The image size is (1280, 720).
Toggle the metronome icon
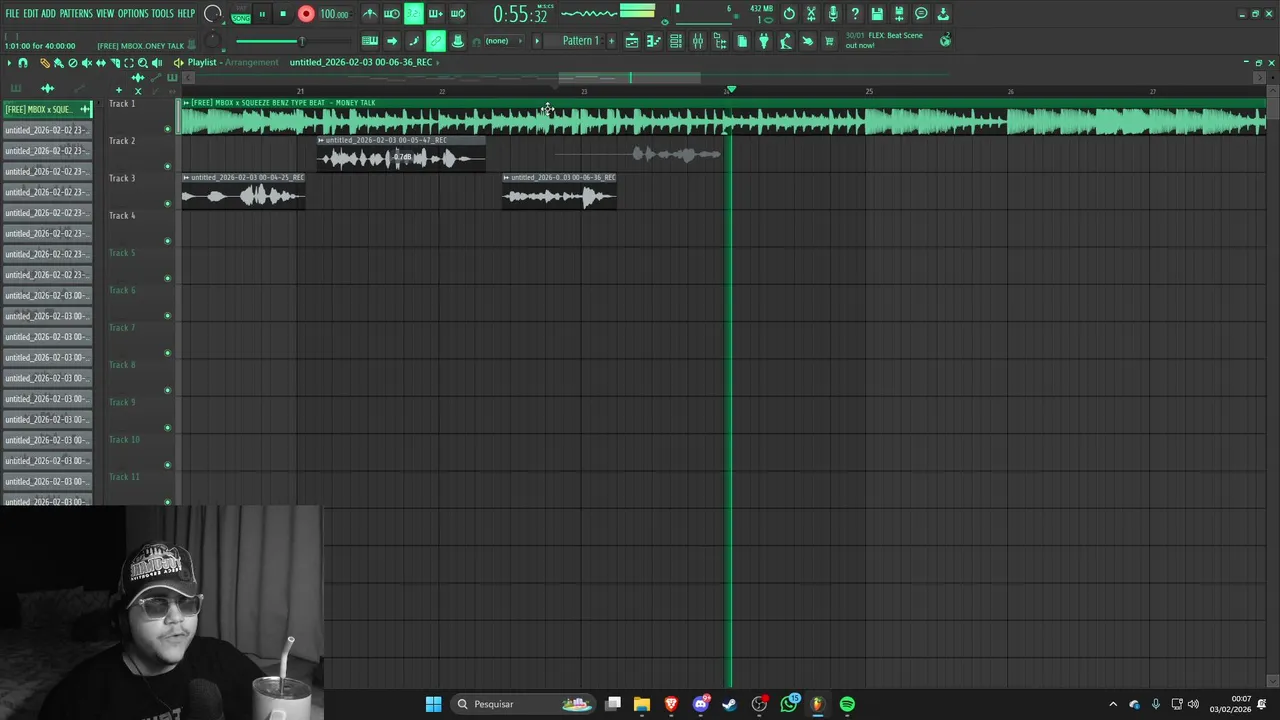pyautogui.click(x=370, y=14)
